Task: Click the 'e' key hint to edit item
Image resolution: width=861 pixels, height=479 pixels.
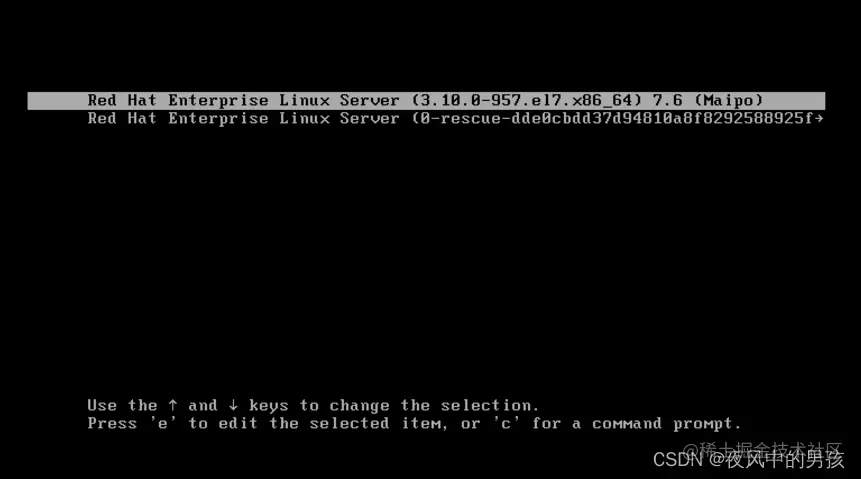Action: pos(163,423)
